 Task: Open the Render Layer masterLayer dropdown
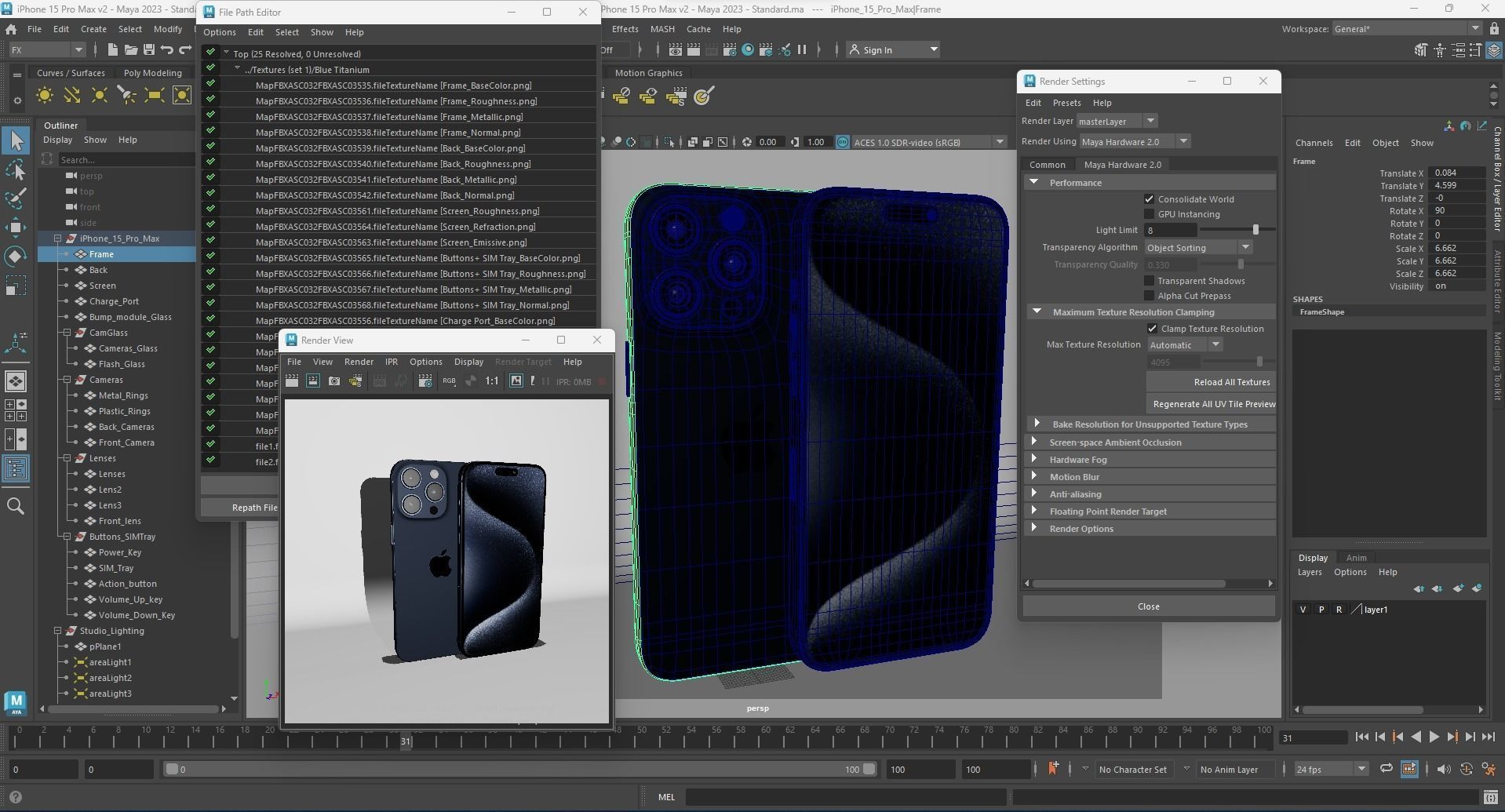click(x=1117, y=121)
